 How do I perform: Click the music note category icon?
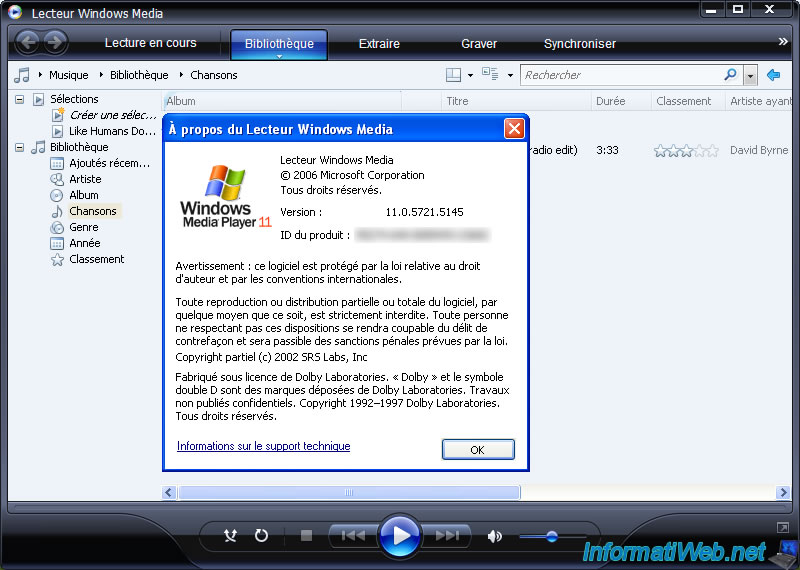[x=22, y=75]
